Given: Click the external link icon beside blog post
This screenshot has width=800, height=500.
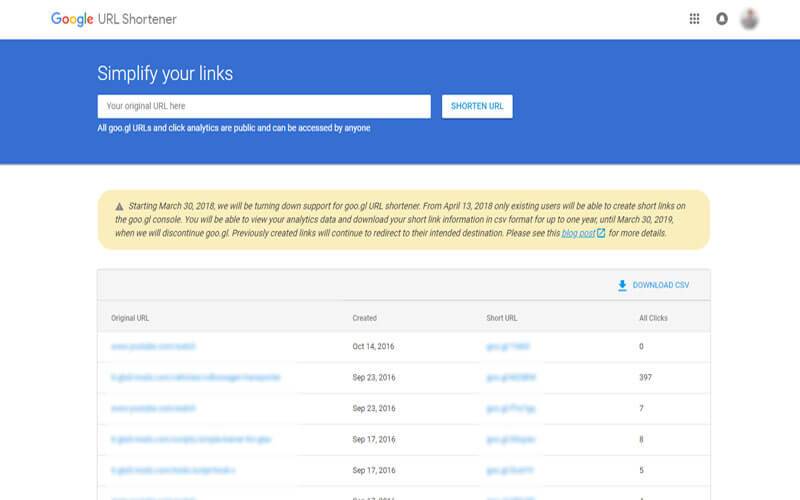Looking at the screenshot, I should 601,233.
